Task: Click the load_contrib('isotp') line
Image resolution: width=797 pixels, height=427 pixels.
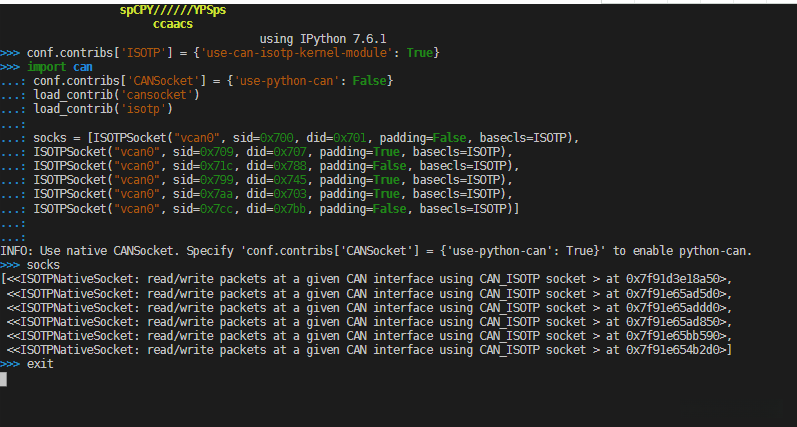Action: [x=103, y=109]
